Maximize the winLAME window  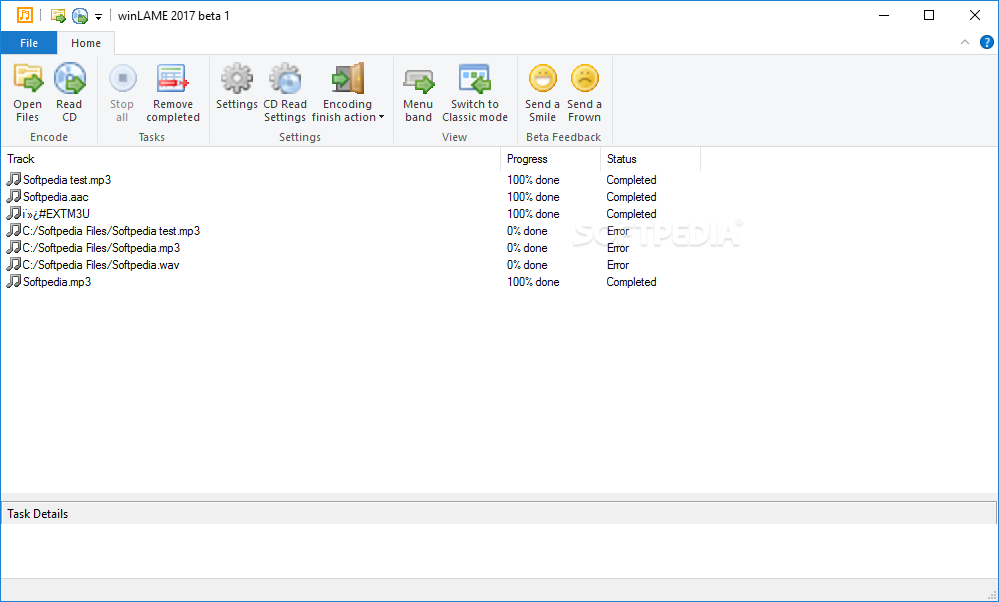tap(929, 15)
